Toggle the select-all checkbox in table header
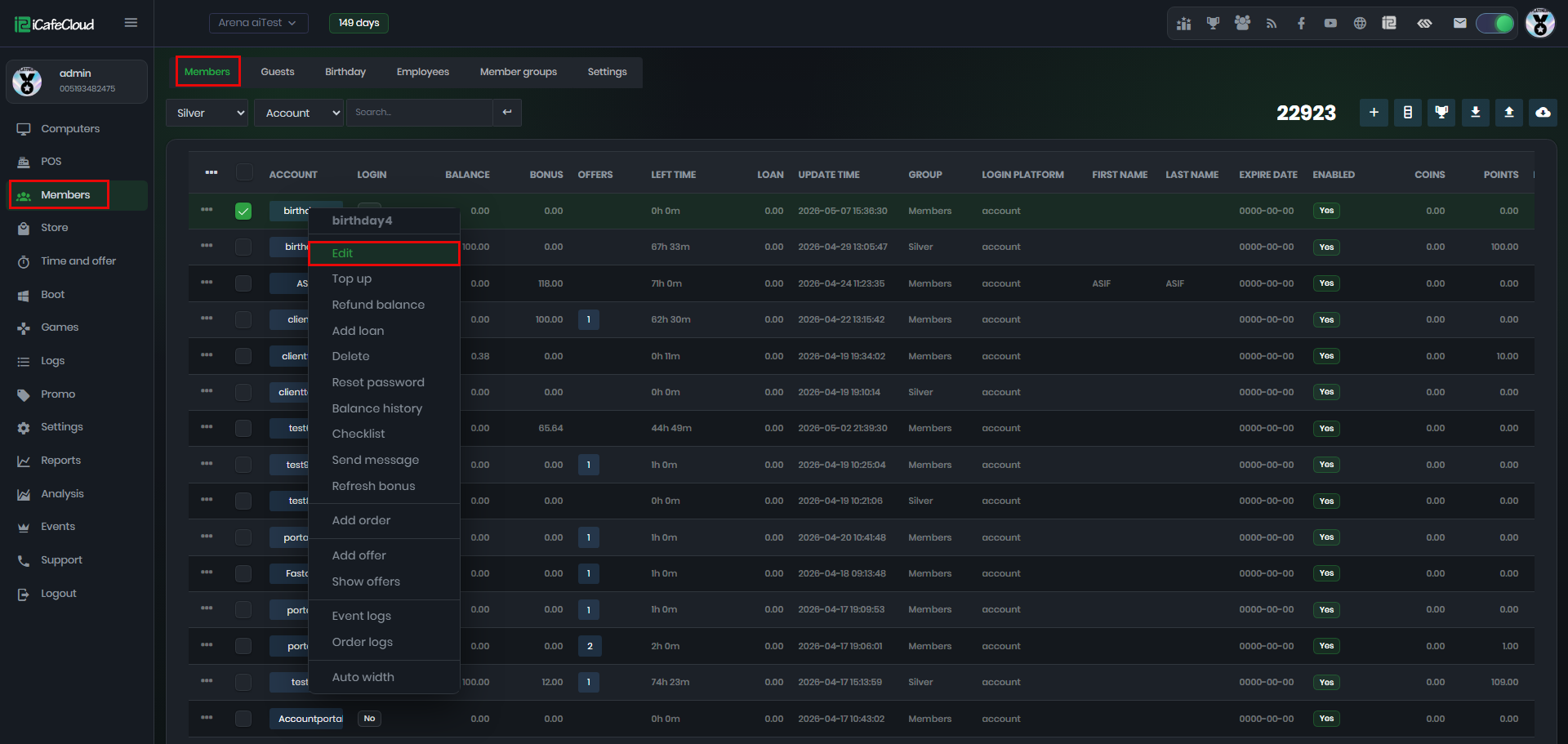Viewport: 1568px width, 744px height. (244, 172)
